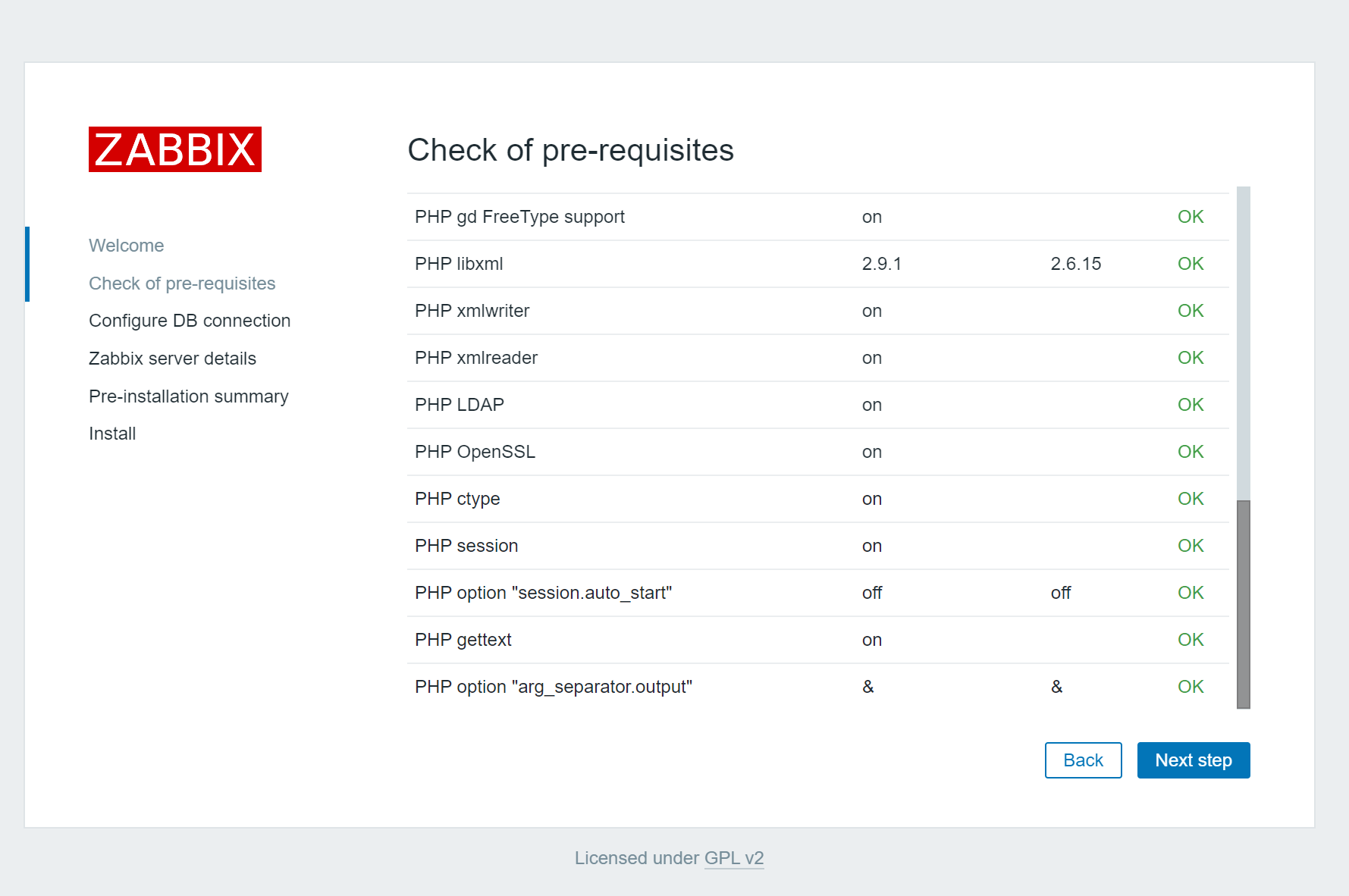1349x896 pixels.
Task: Click OK status for PHP gettext
Action: tap(1191, 640)
